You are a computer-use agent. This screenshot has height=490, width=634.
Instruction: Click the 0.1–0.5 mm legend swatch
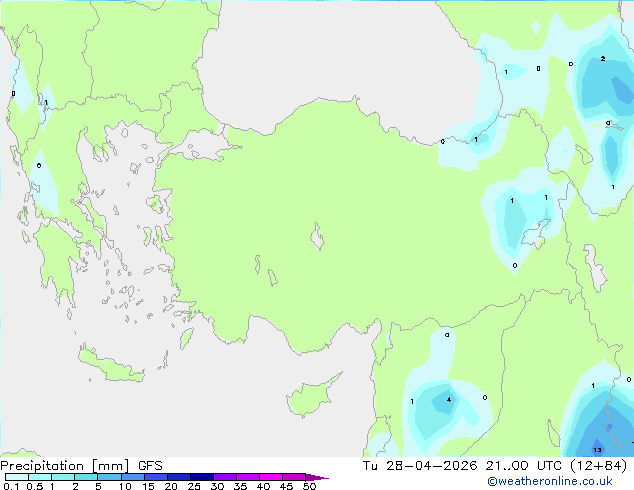(x=17, y=477)
